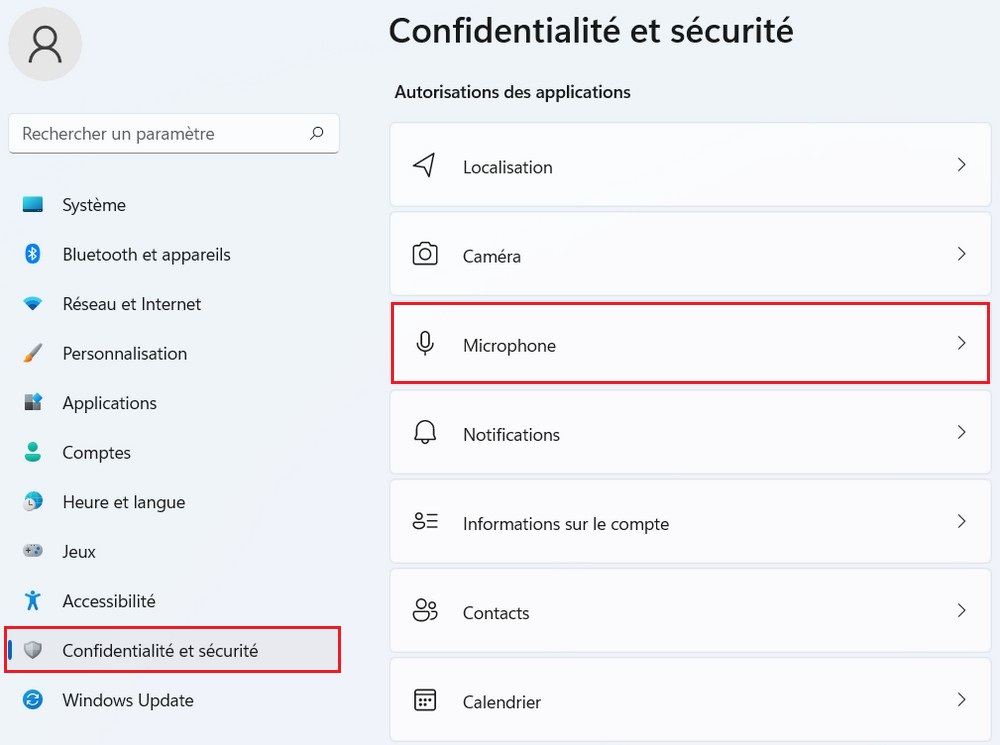Expand Localisation with its chevron
This screenshot has height=745, width=1000.
tap(961, 165)
